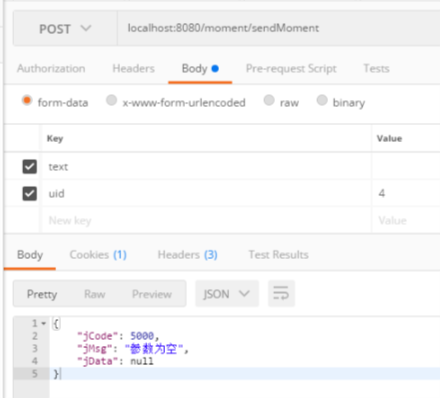Image resolution: width=440 pixels, height=398 pixels.
Task: Click the new Value placeholder field
Action: 406,220
